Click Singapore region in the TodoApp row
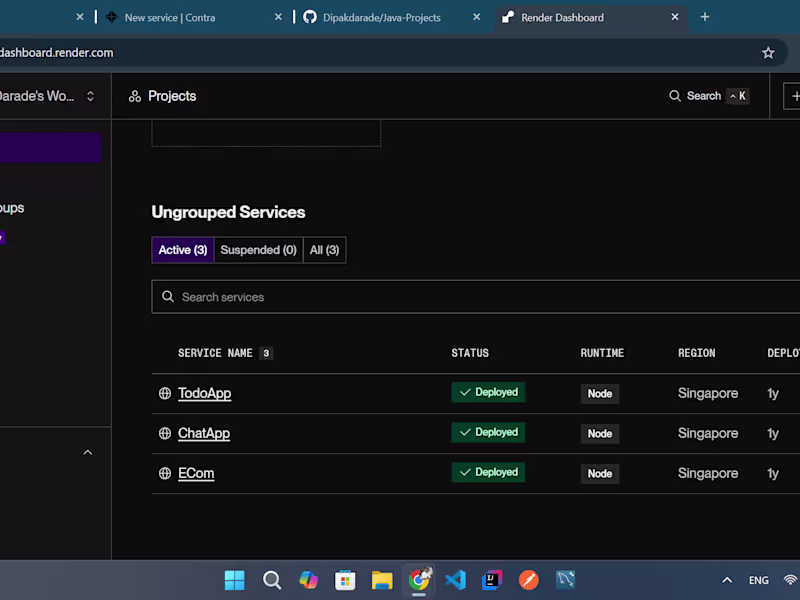The height and width of the screenshot is (600, 800). [x=708, y=393]
